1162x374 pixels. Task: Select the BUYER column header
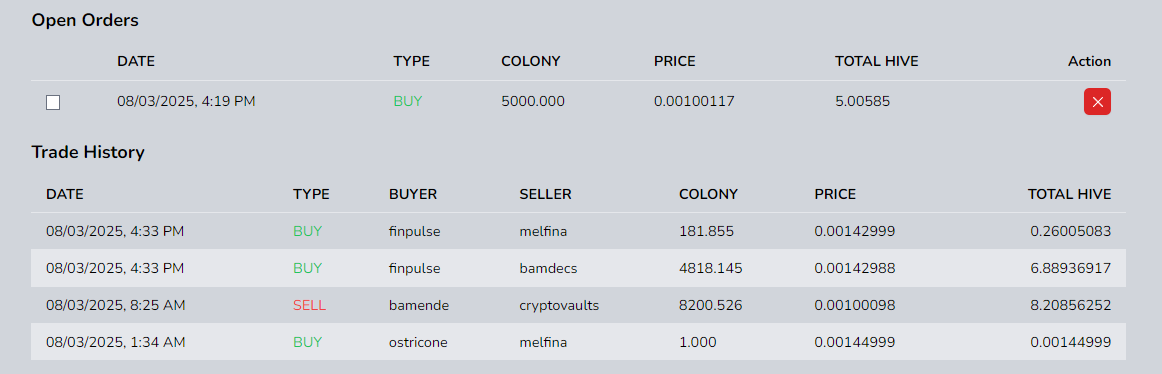coord(413,194)
